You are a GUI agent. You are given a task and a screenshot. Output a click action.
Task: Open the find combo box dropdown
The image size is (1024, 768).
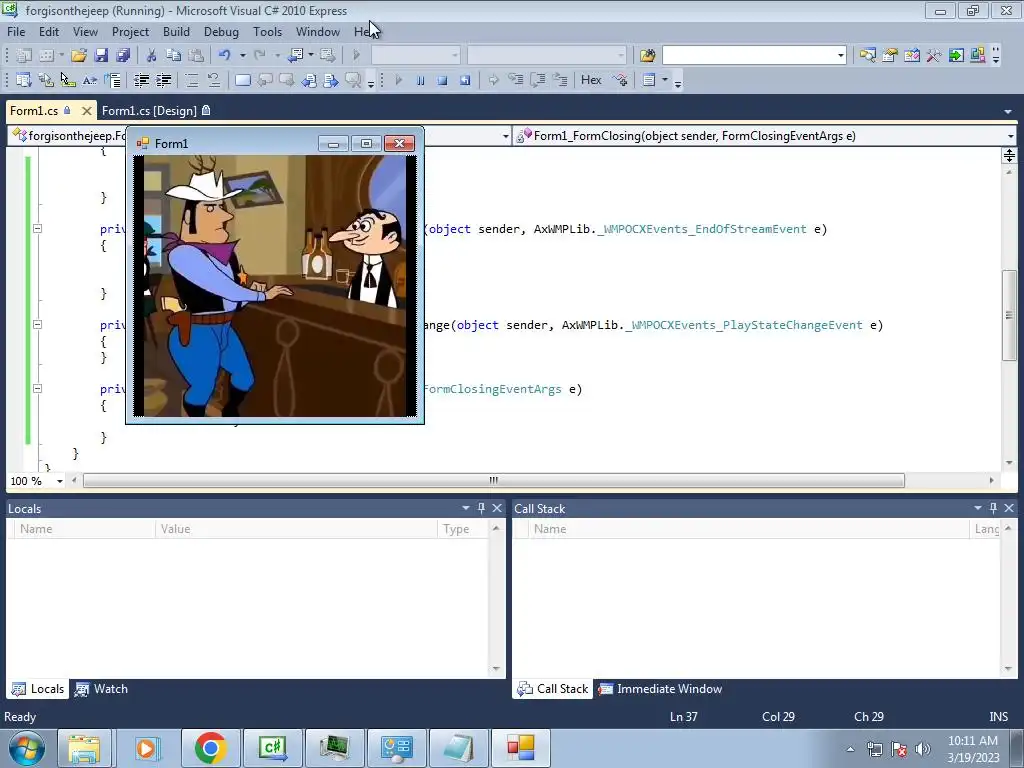tap(840, 56)
